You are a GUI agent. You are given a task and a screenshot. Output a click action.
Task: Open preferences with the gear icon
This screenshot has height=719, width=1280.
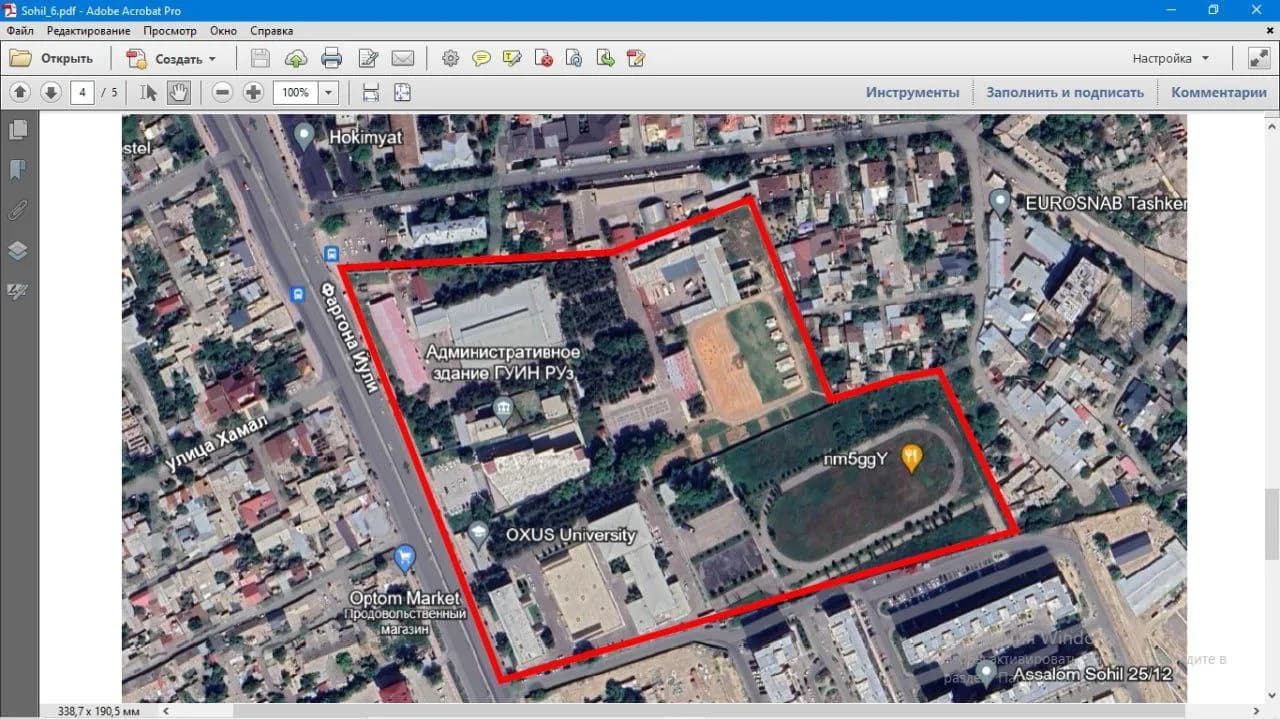point(450,58)
